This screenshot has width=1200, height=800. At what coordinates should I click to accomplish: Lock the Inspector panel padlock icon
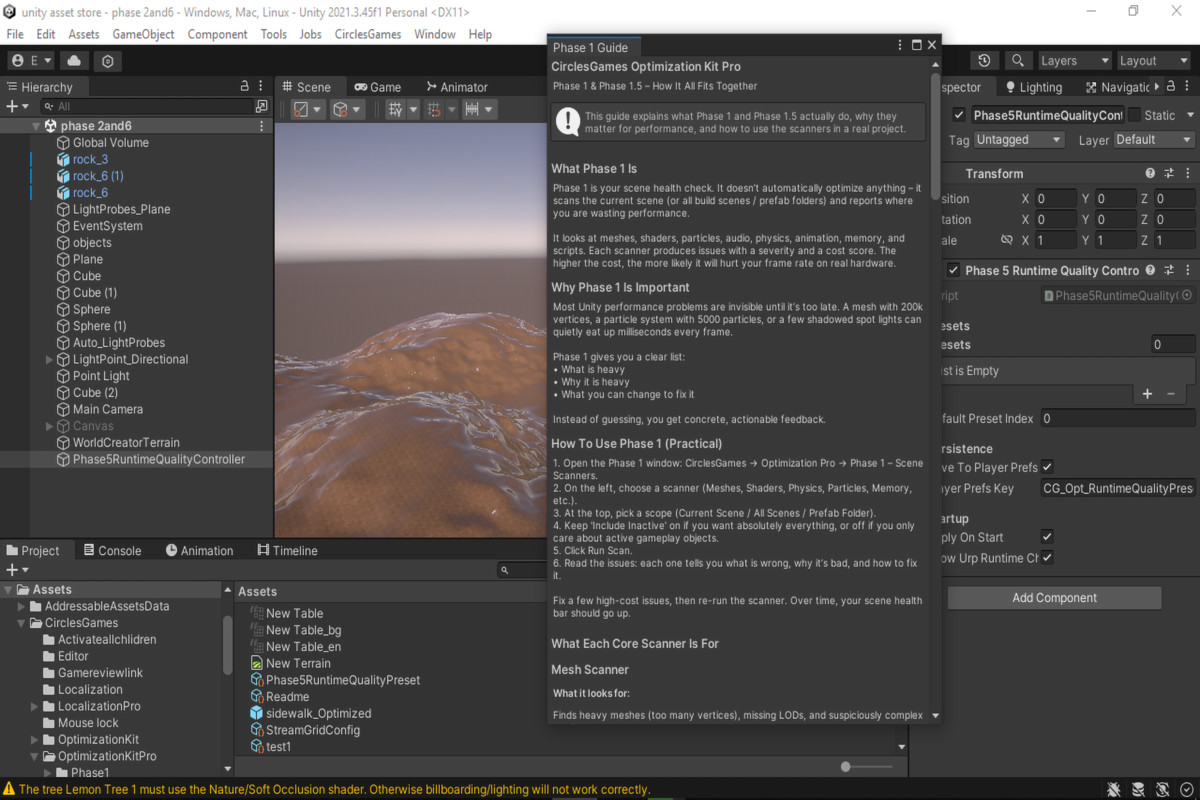coord(1169,87)
